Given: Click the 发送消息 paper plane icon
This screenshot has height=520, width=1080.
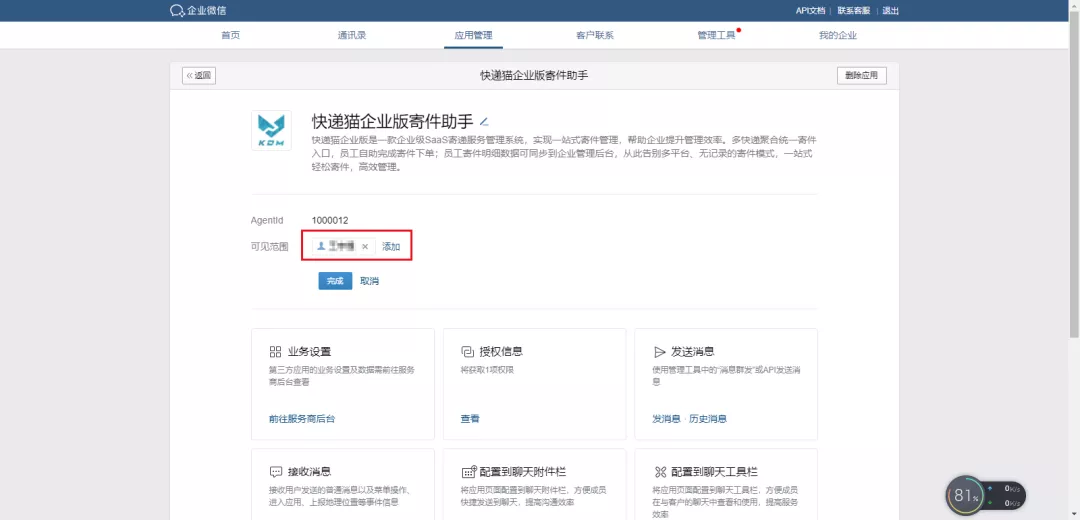Looking at the screenshot, I should 659,352.
